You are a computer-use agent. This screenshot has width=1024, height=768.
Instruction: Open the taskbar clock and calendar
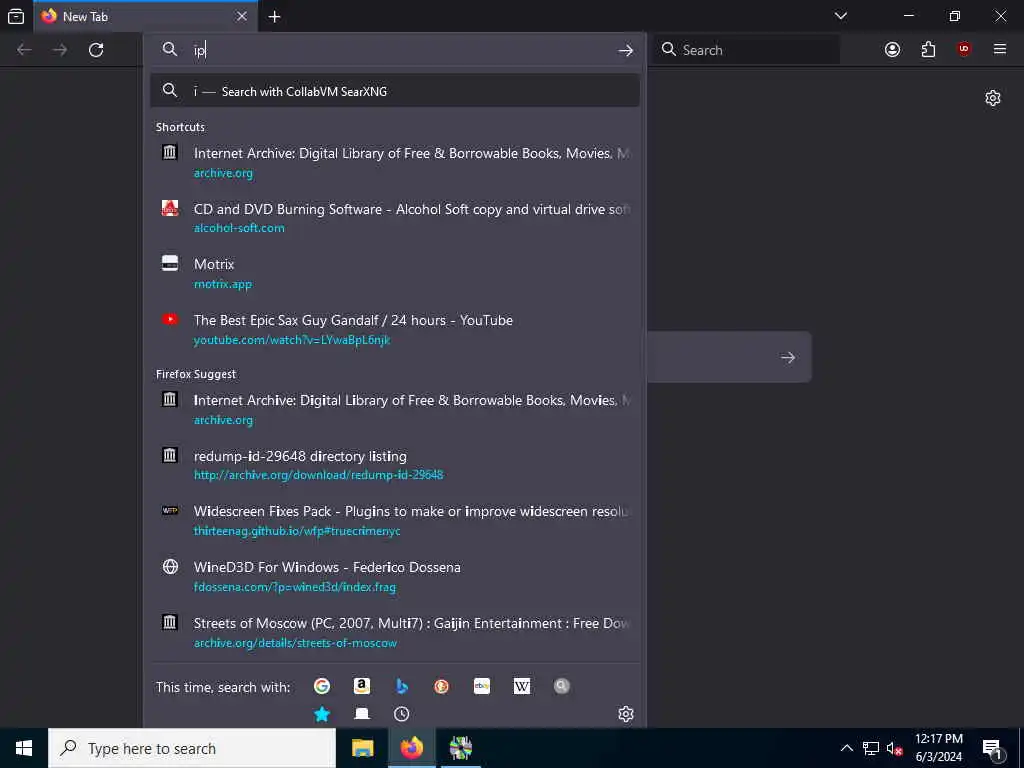coord(938,748)
